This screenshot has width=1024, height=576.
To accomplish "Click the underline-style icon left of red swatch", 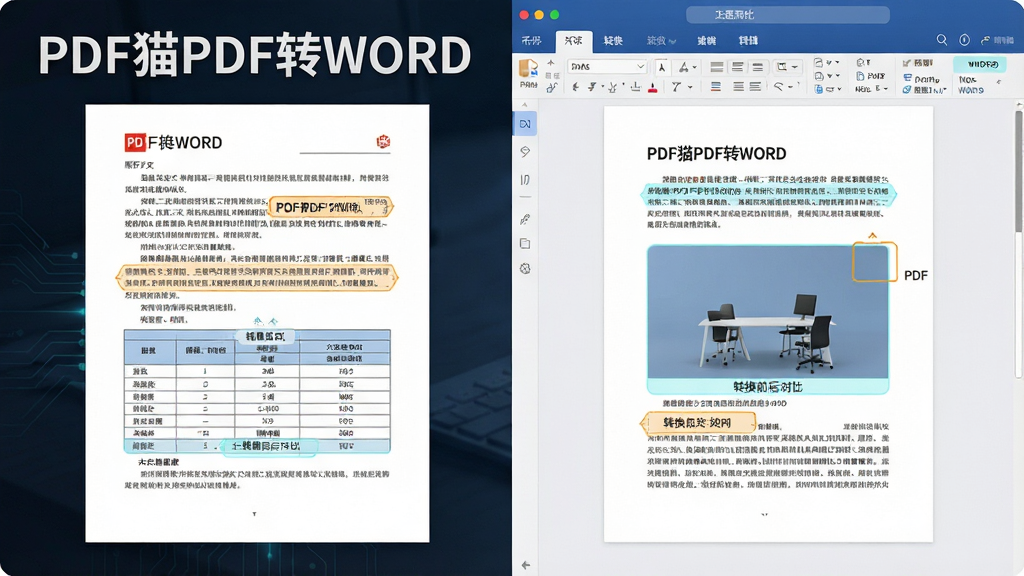I will (x=635, y=87).
